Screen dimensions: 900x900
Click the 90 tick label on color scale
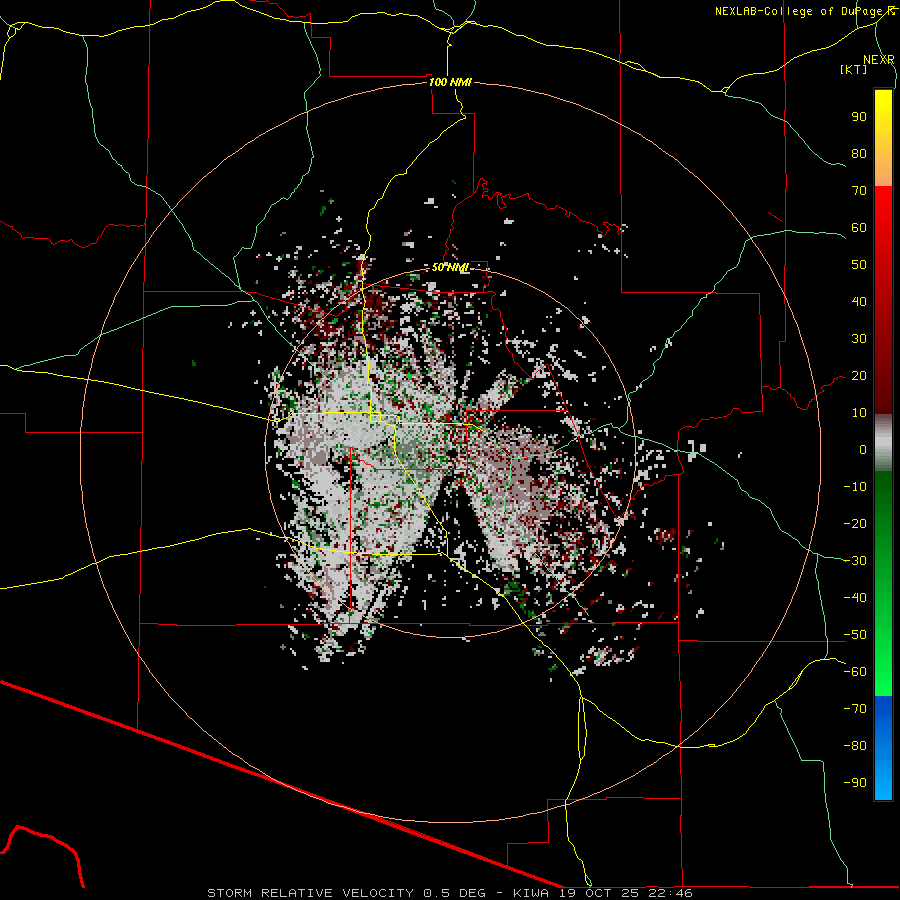pyautogui.click(x=859, y=117)
